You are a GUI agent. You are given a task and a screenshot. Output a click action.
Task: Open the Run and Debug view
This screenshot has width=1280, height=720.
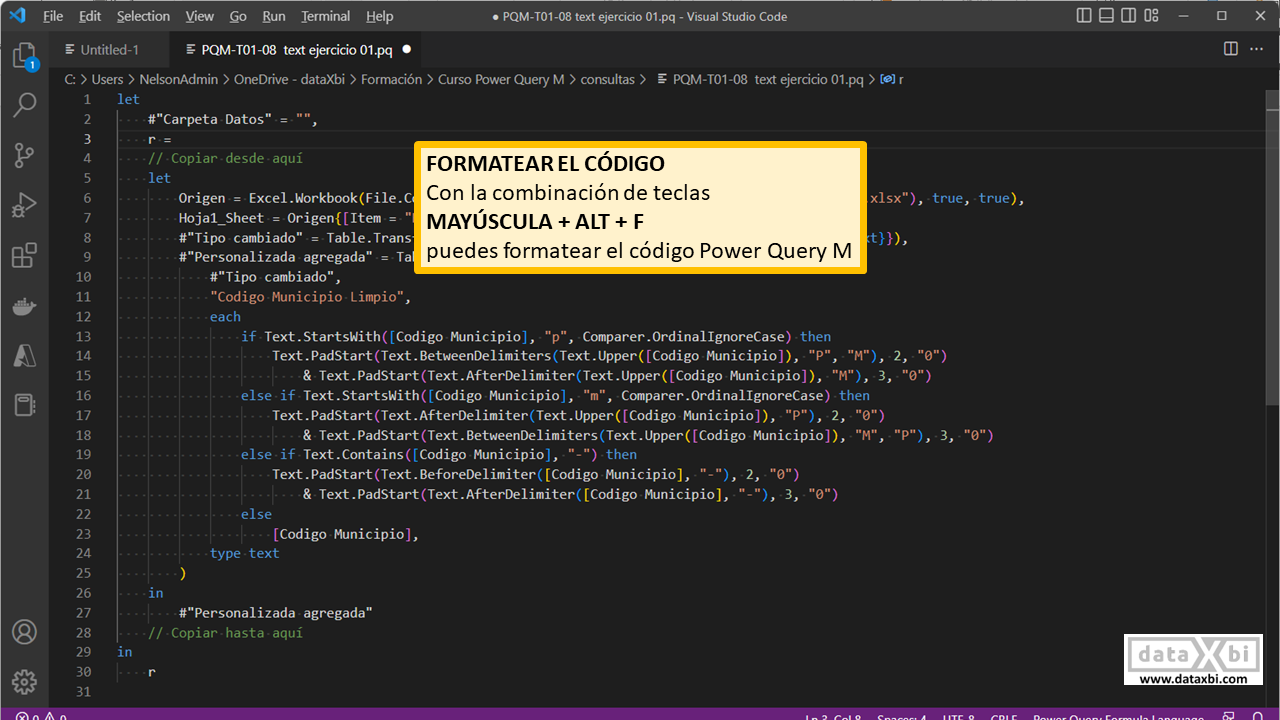pyautogui.click(x=24, y=206)
